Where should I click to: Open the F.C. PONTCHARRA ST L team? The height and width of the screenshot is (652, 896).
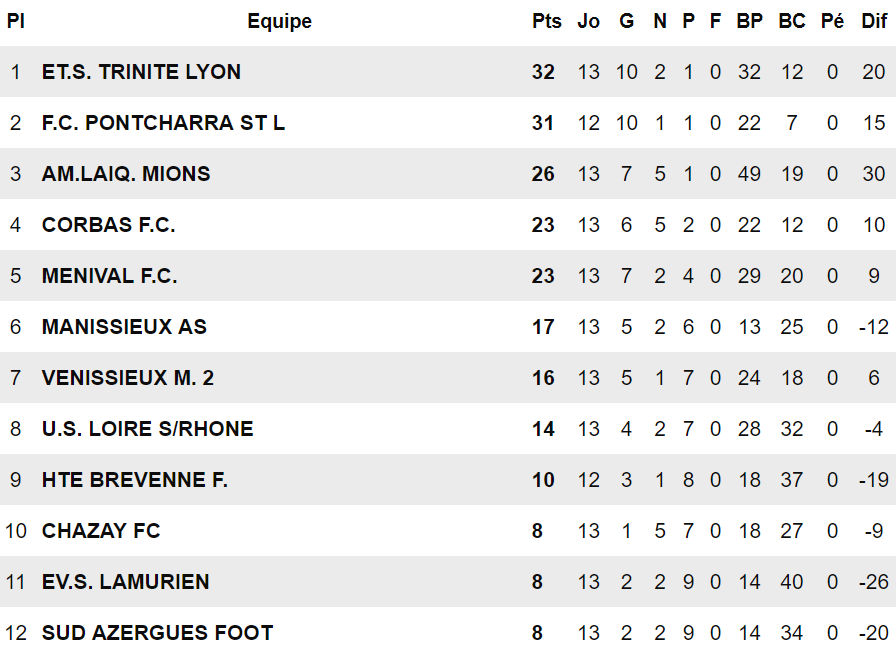coord(163,123)
